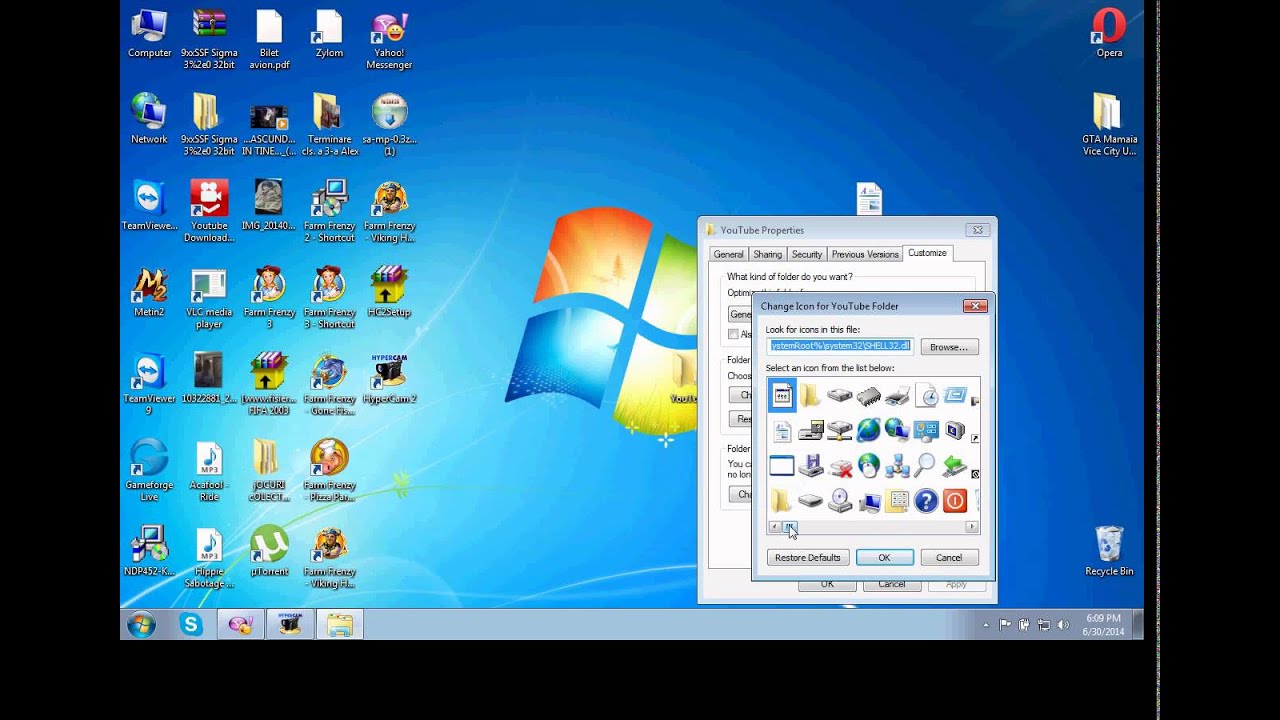Click the icon list scrollbar right arrow
The height and width of the screenshot is (720, 1280).
click(x=972, y=527)
